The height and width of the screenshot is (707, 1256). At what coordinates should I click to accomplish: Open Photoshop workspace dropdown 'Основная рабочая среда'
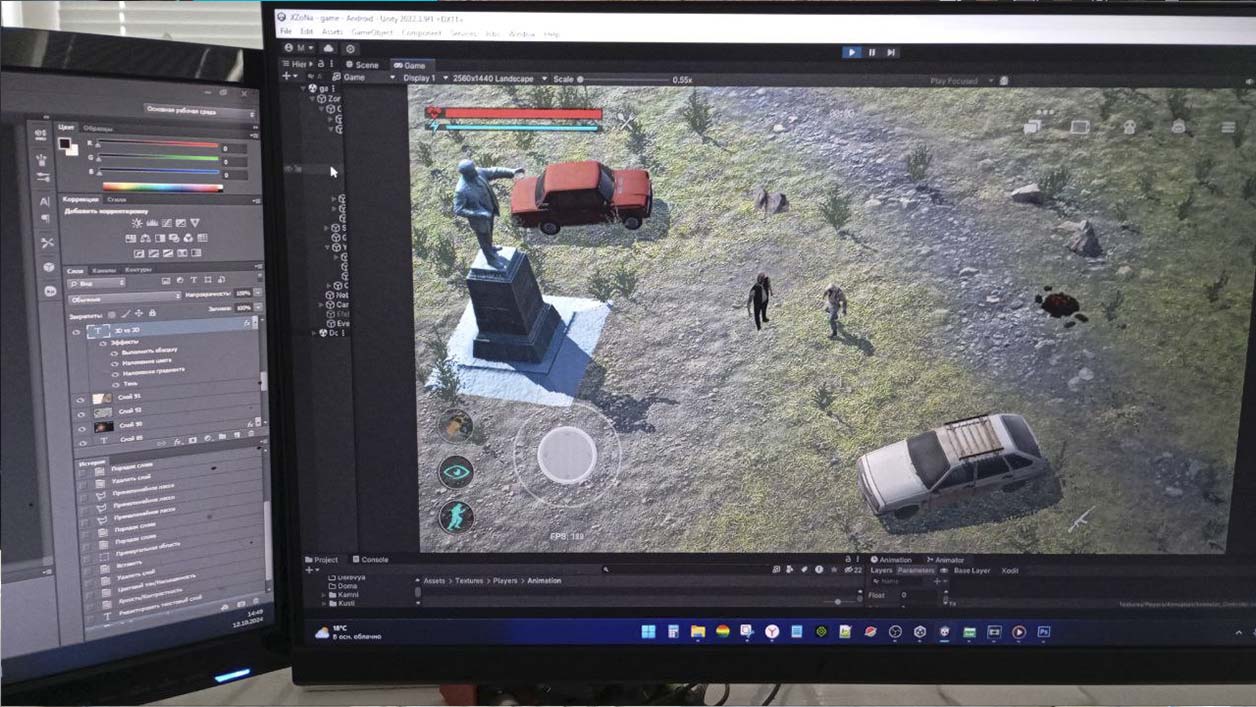(199, 111)
